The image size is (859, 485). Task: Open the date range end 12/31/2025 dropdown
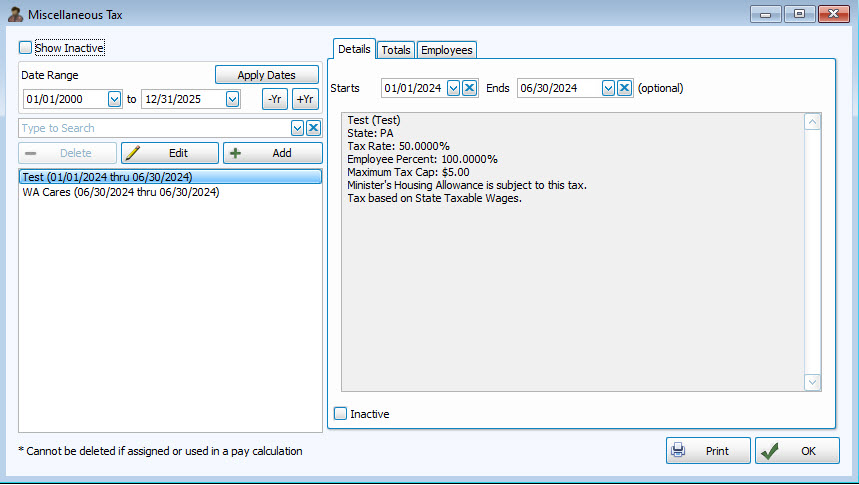(232, 99)
